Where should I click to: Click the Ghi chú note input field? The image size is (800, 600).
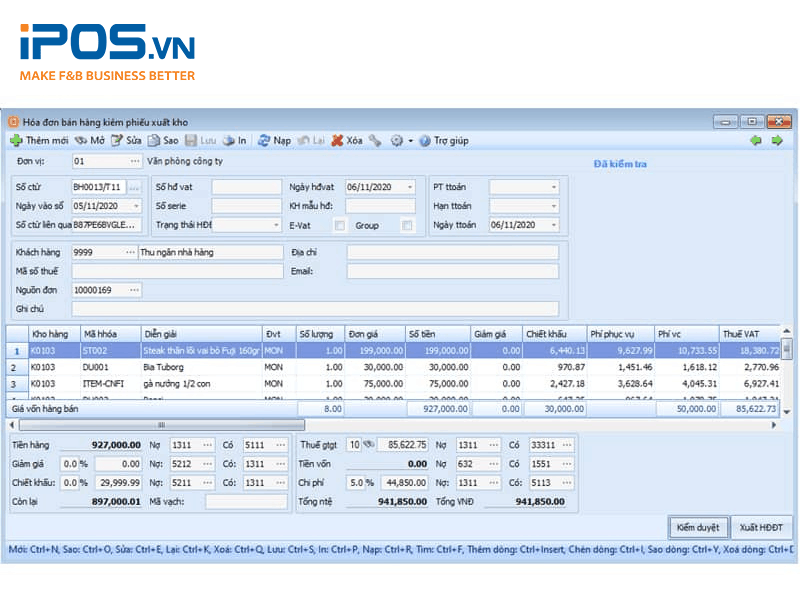pyautogui.click(x=315, y=309)
